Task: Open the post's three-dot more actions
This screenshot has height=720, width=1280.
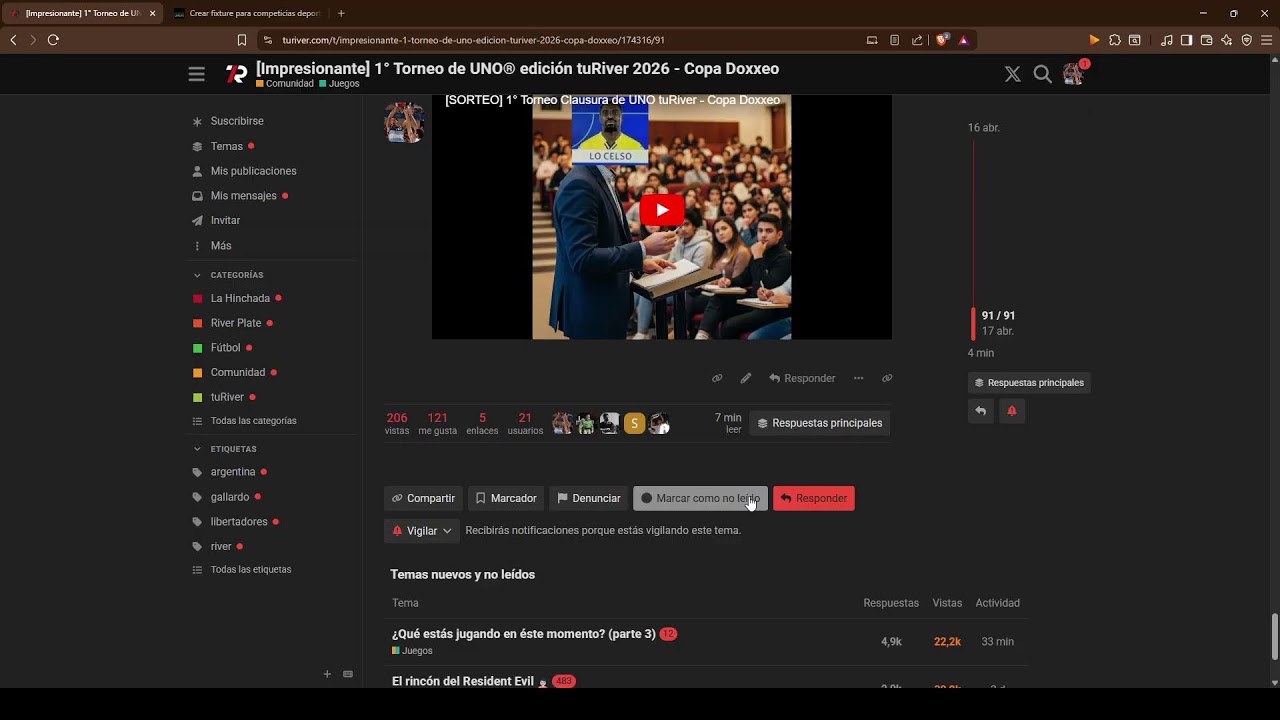Action: (x=858, y=378)
